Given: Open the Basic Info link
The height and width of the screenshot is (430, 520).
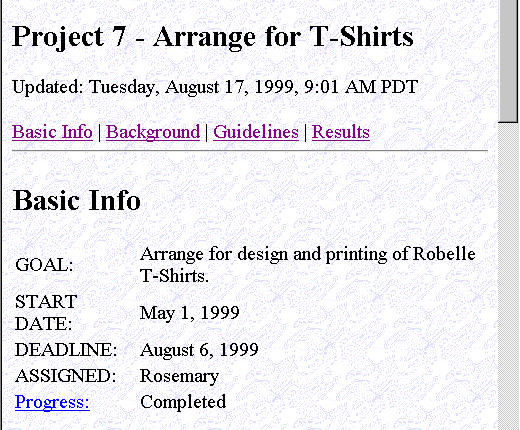Looking at the screenshot, I should [52, 132].
